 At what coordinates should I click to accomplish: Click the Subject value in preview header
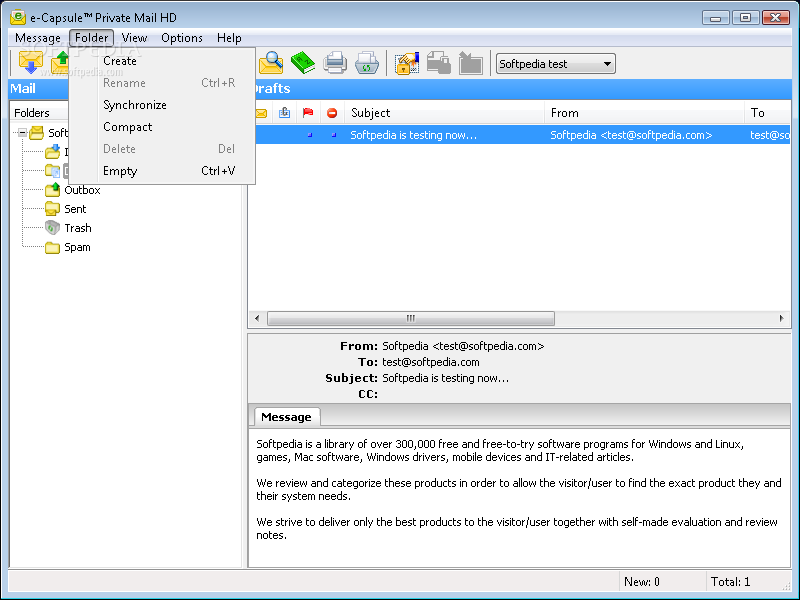point(445,378)
